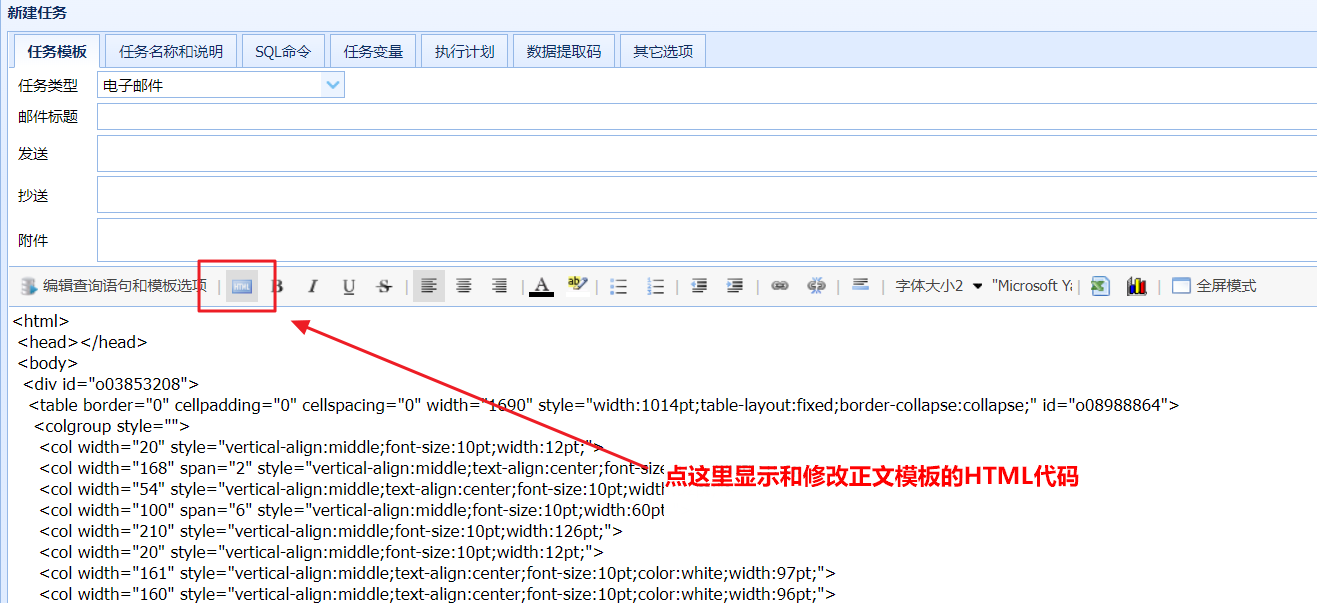Image resolution: width=1317 pixels, height=603 pixels.
Task: Click the col width="210" code line
Action: coord(331,531)
